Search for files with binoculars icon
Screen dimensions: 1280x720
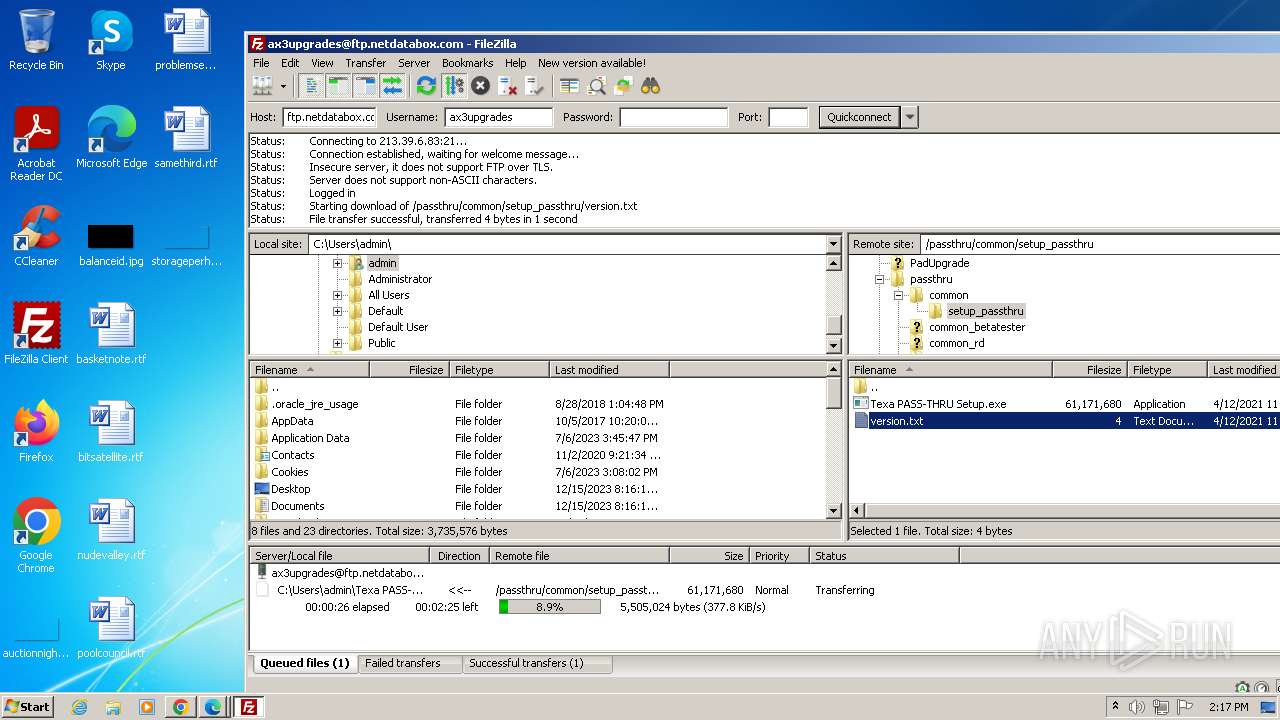(650, 86)
